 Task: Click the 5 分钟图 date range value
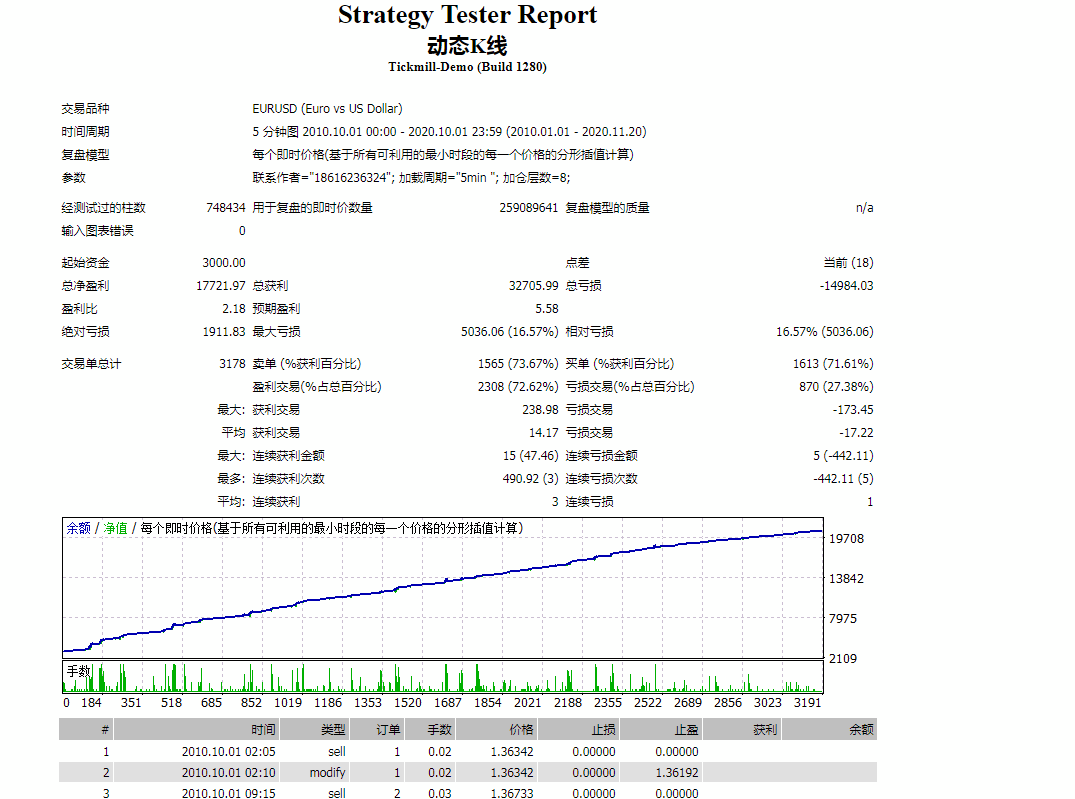coord(449,132)
